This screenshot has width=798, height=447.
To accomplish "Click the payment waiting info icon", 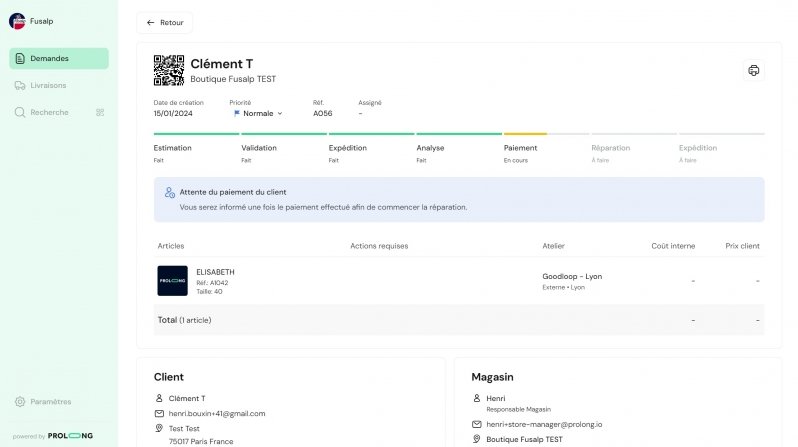I will (170, 192).
